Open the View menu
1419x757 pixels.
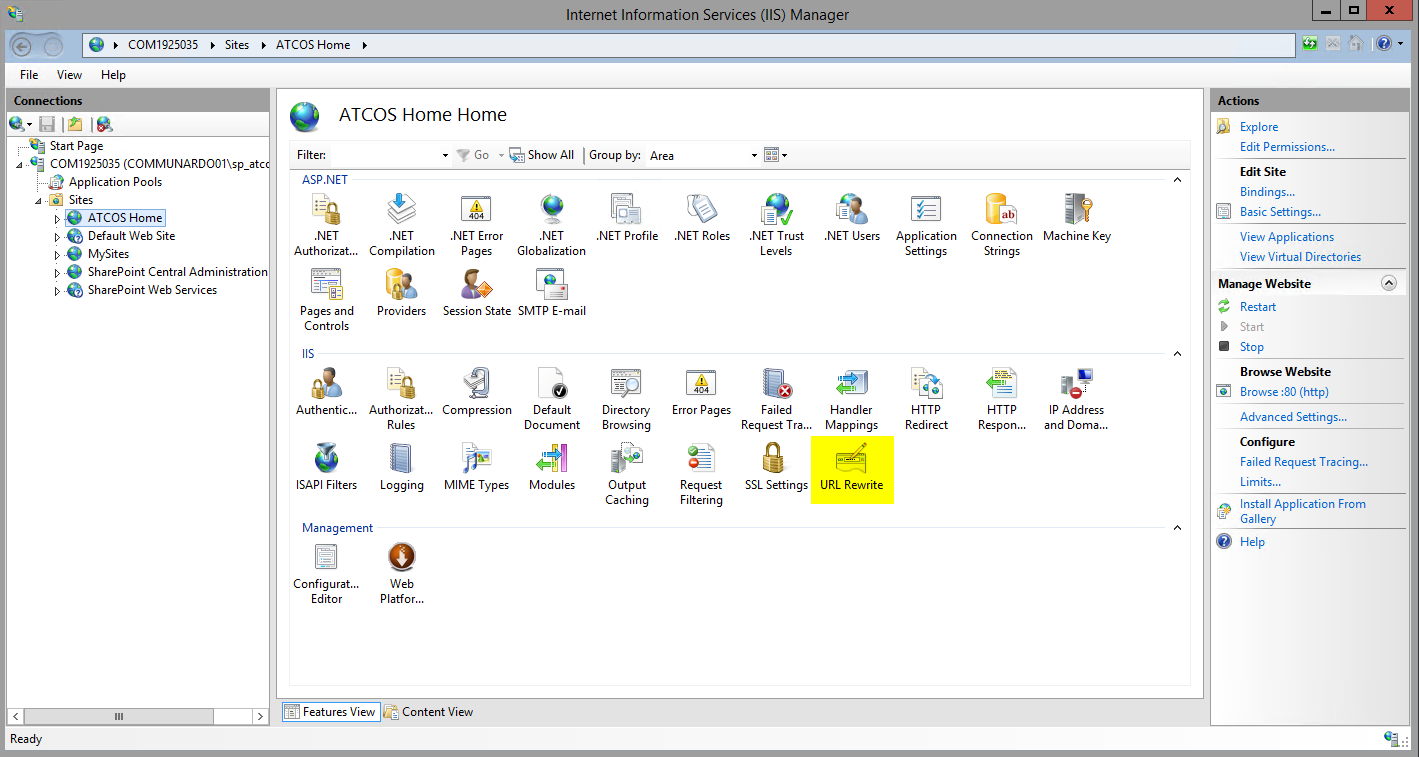click(69, 75)
